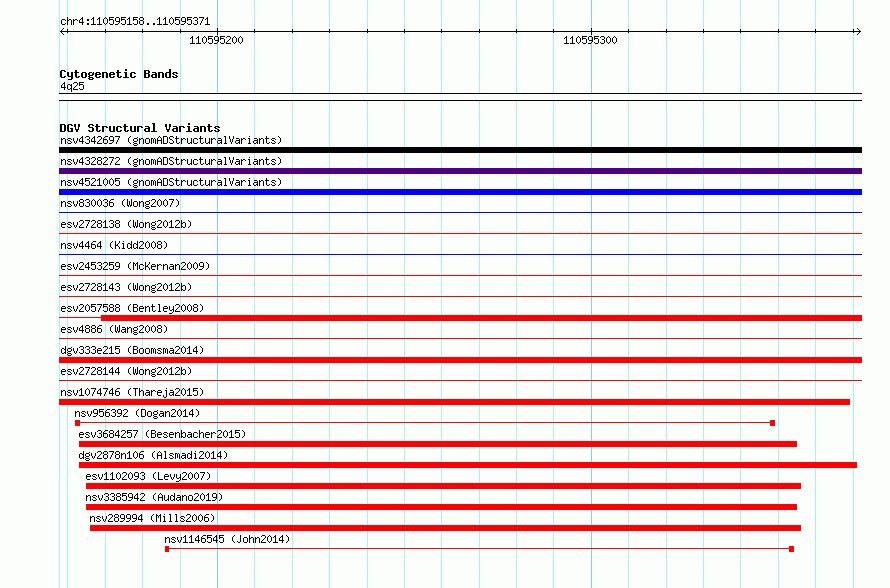Select the thin blue line under nsv830036
This screenshot has height=588, width=890.
[x=460, y=213]
